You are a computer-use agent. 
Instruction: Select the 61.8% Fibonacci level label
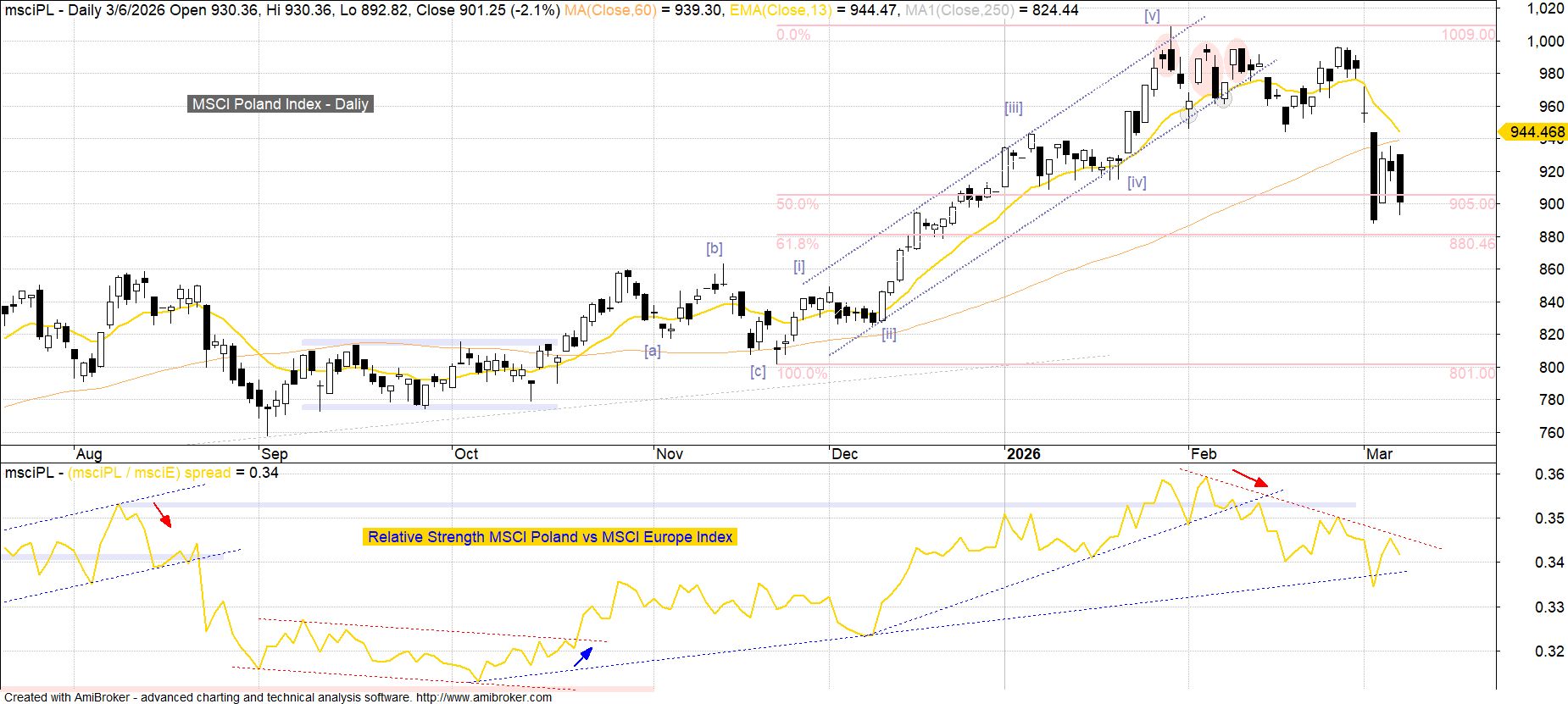tap(798, 244)
